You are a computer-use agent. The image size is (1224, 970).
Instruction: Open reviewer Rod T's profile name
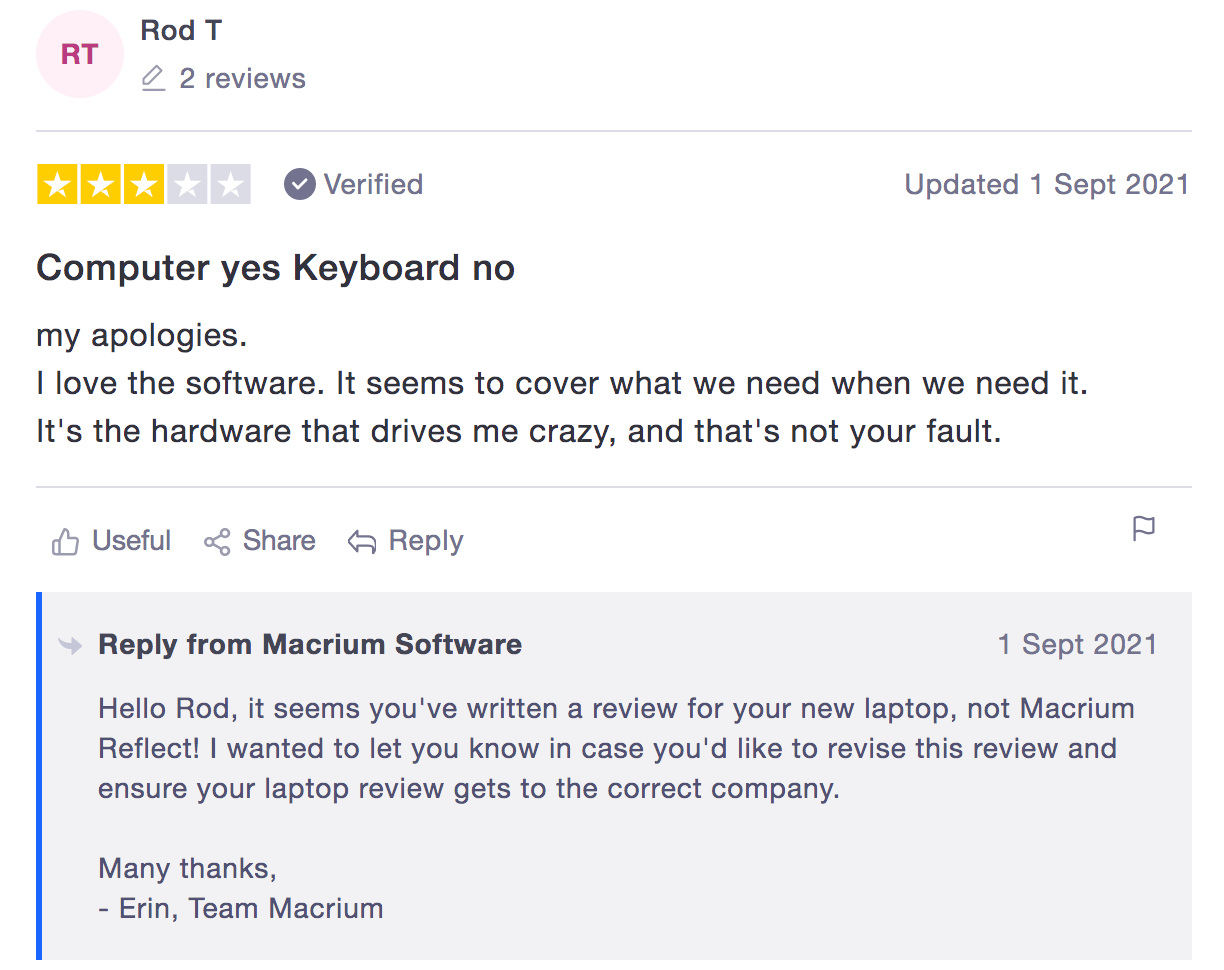[181, 30]
